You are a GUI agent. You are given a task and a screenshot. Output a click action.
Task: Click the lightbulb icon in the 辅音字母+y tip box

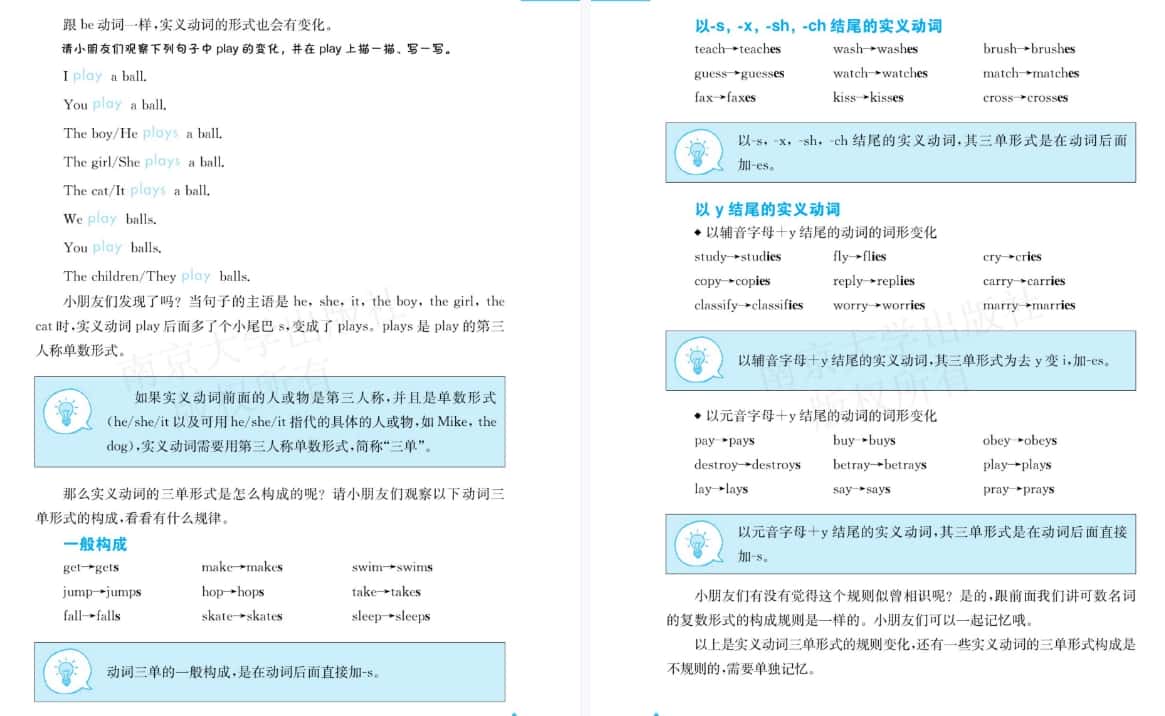[x=698, y=360]
